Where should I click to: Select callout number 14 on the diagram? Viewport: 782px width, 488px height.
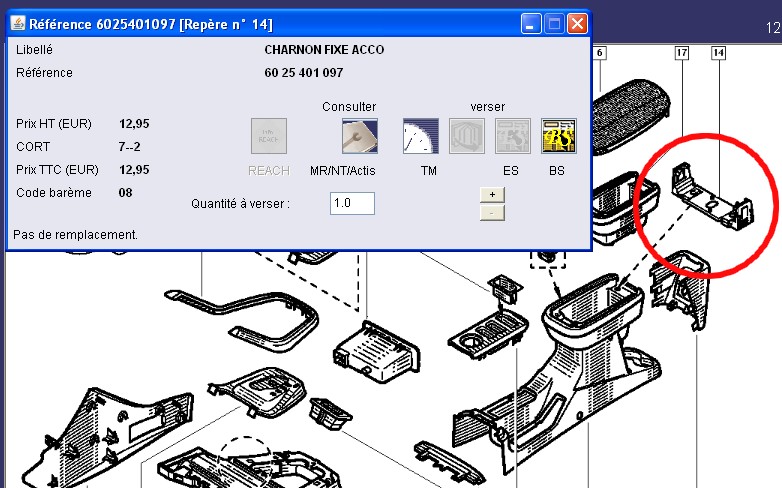[x=718, y=52]
